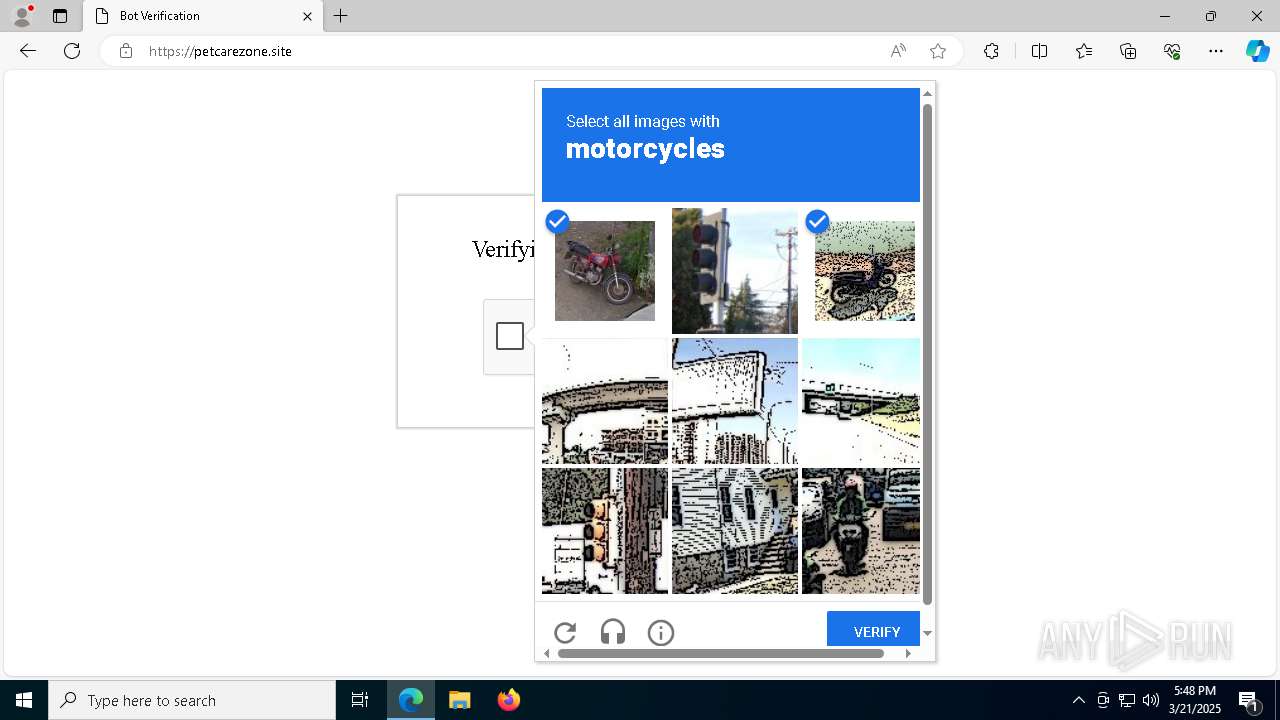Select the Bot Verification tab
The height and width of the screenshot is (720, 1280).
click(203, 16)
